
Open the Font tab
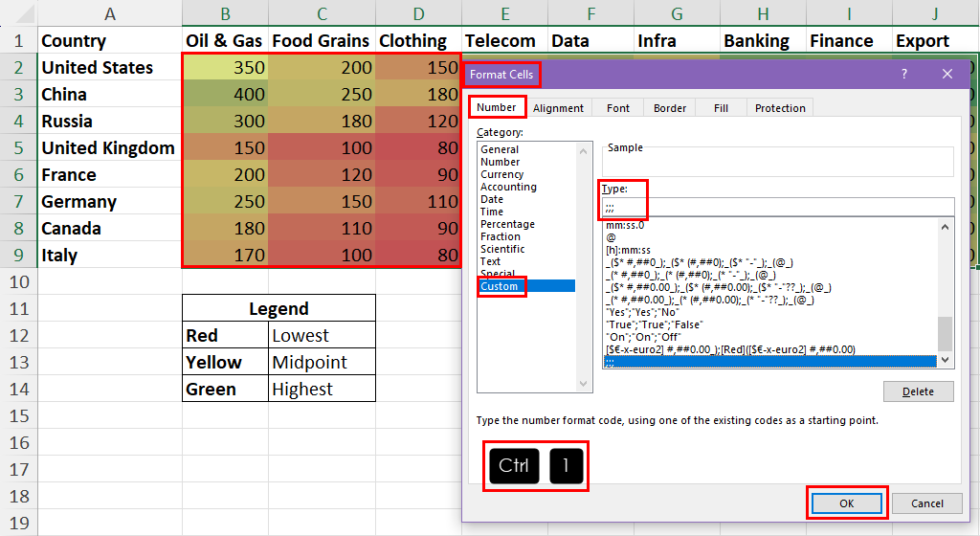(x=618, y=108)
